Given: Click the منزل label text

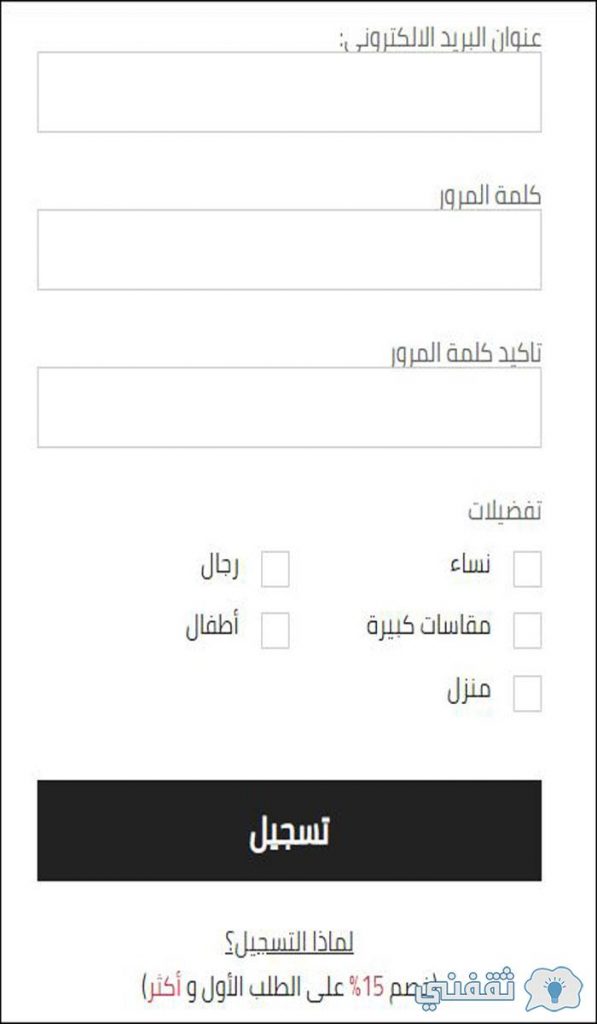Looking at the screenshot, I should coord(469,691).
